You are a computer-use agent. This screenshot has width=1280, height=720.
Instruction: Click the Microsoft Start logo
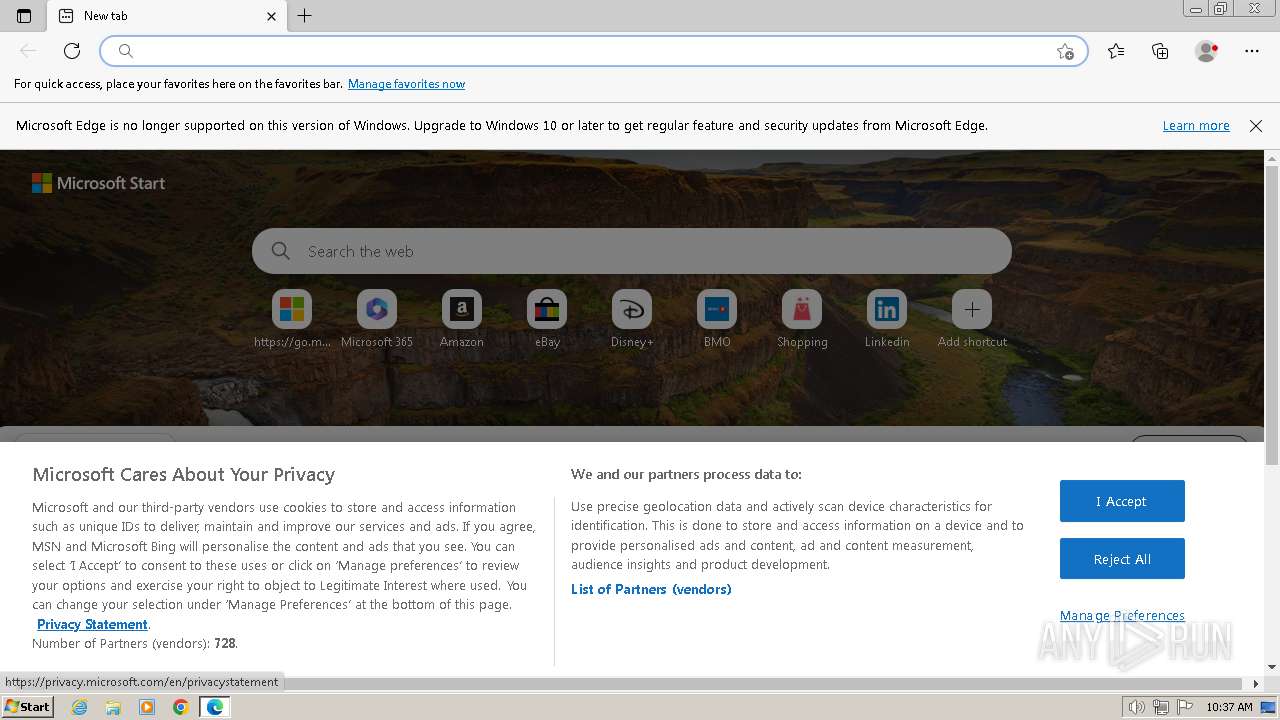coord(98,183)
